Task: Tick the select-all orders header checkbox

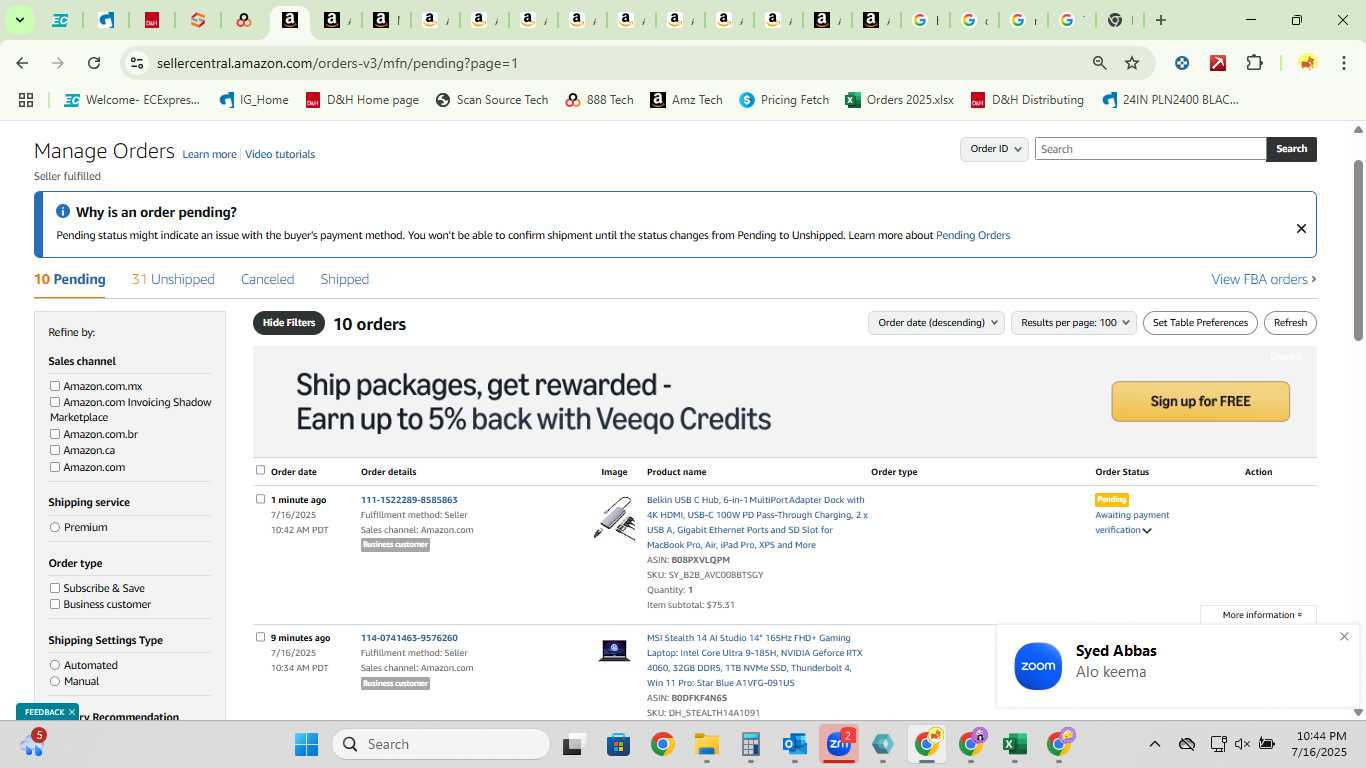Action: (261, 470)
